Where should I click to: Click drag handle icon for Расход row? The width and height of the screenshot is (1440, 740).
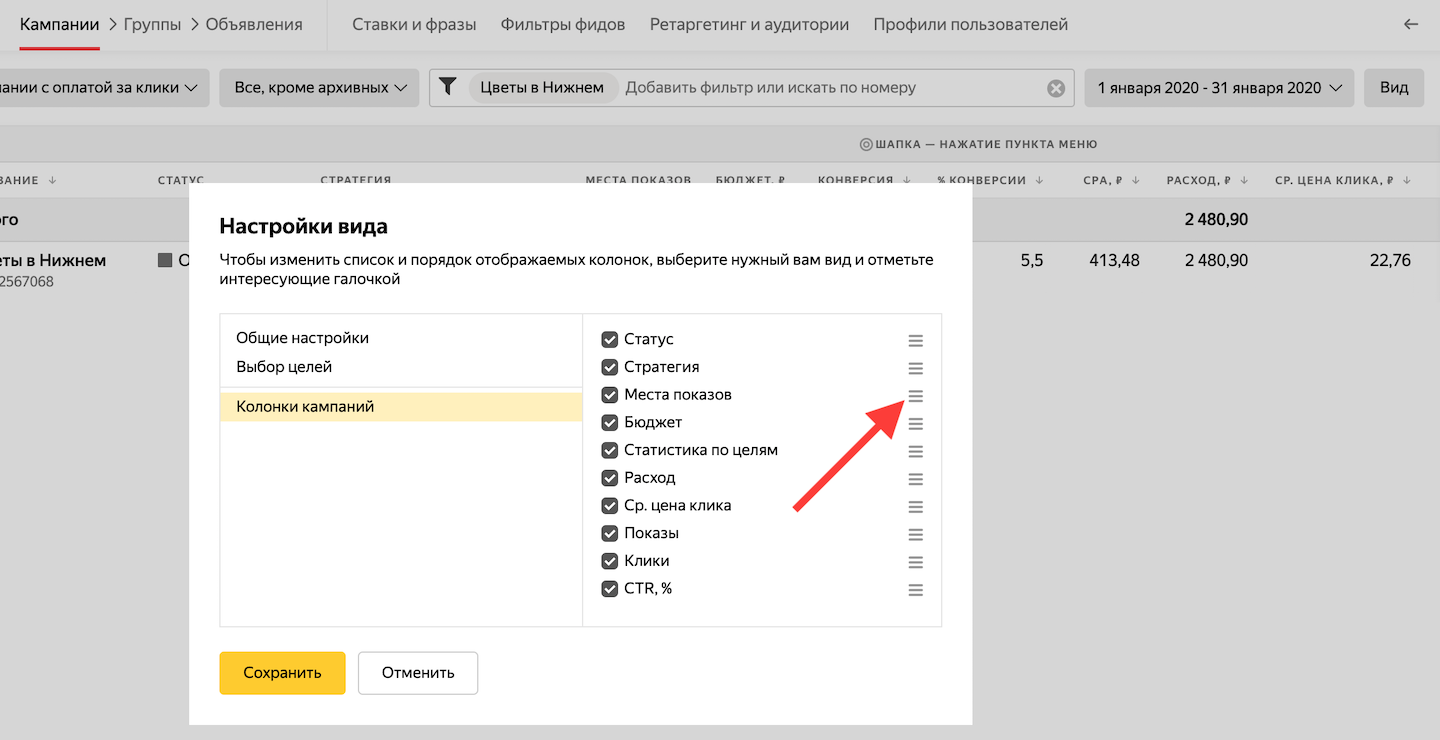[915, 479]
